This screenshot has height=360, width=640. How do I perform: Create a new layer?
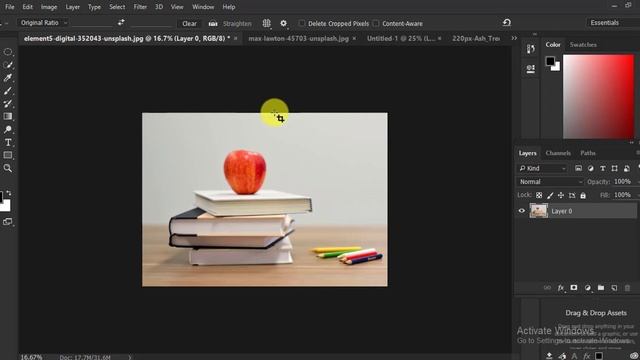614,288
